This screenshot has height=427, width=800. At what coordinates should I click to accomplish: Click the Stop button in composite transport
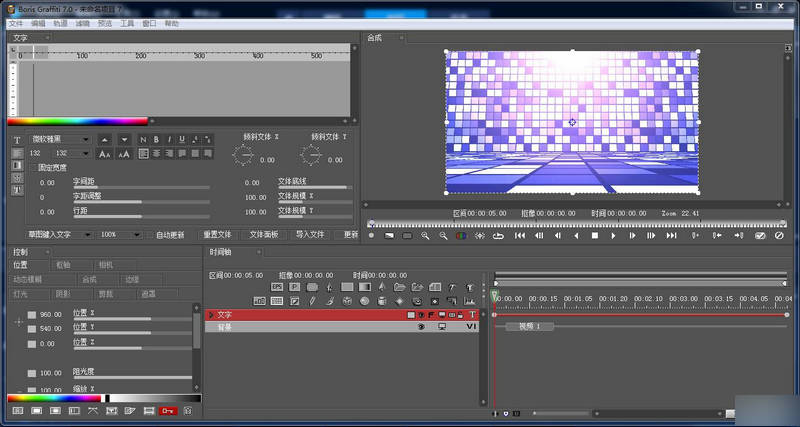click(x=594, y=236)
